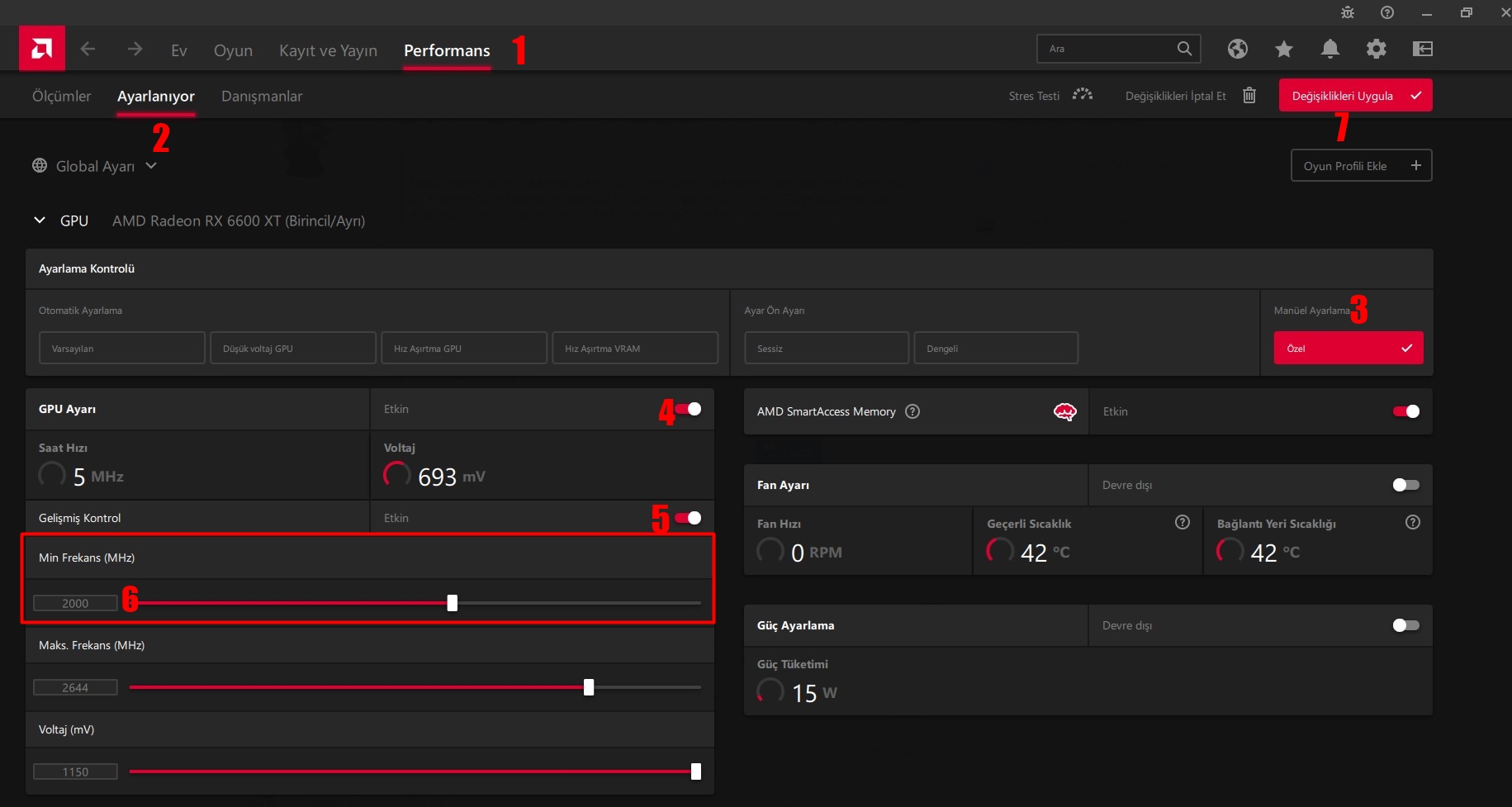Image resolution: width=1512 pixels, height=807 pixels.
Task: Toggle GPU Ayarı switch
Action: tap(688, 409)
